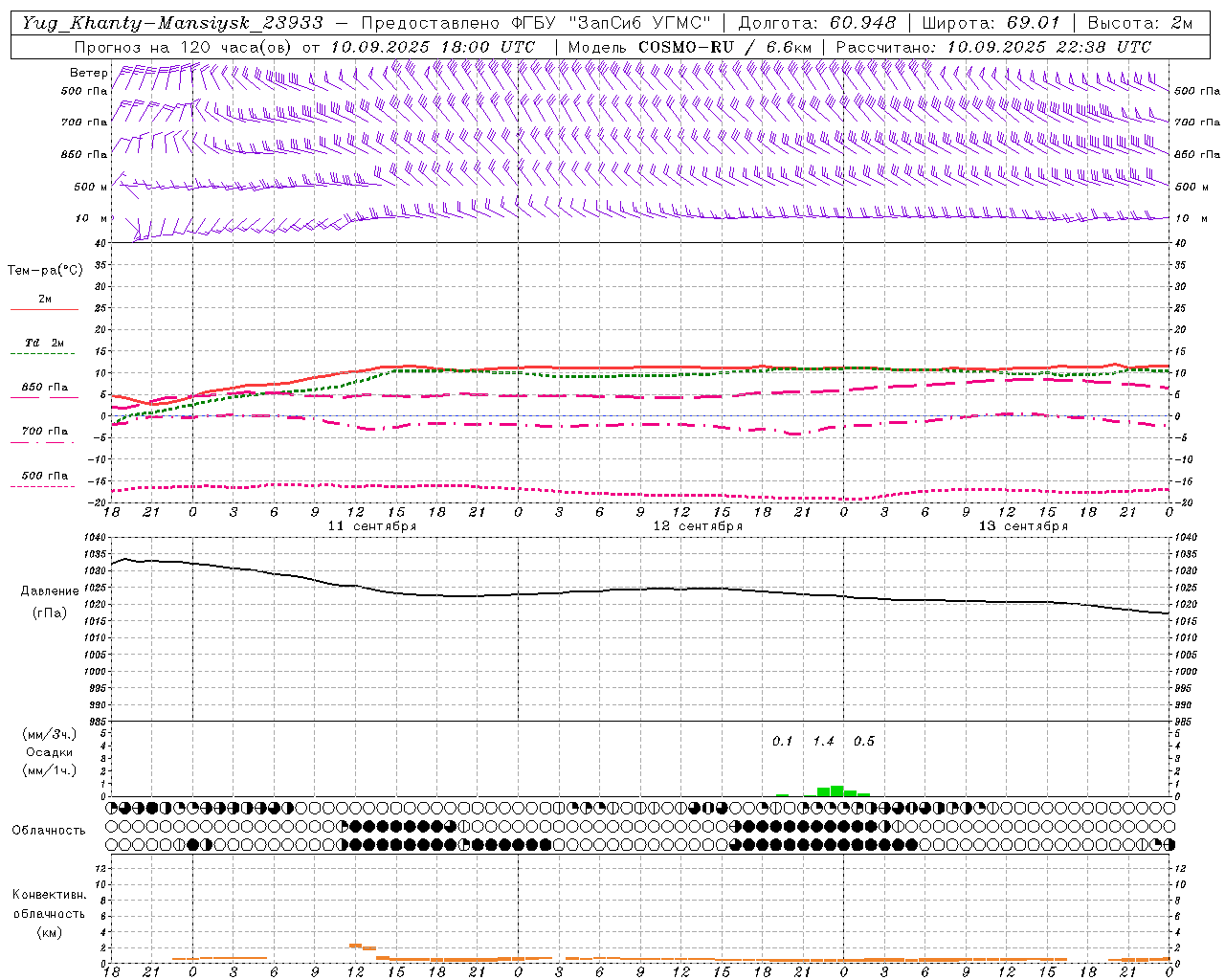
Task: Click the "Конвективн." convective cloud label
Action: point(49,895)
